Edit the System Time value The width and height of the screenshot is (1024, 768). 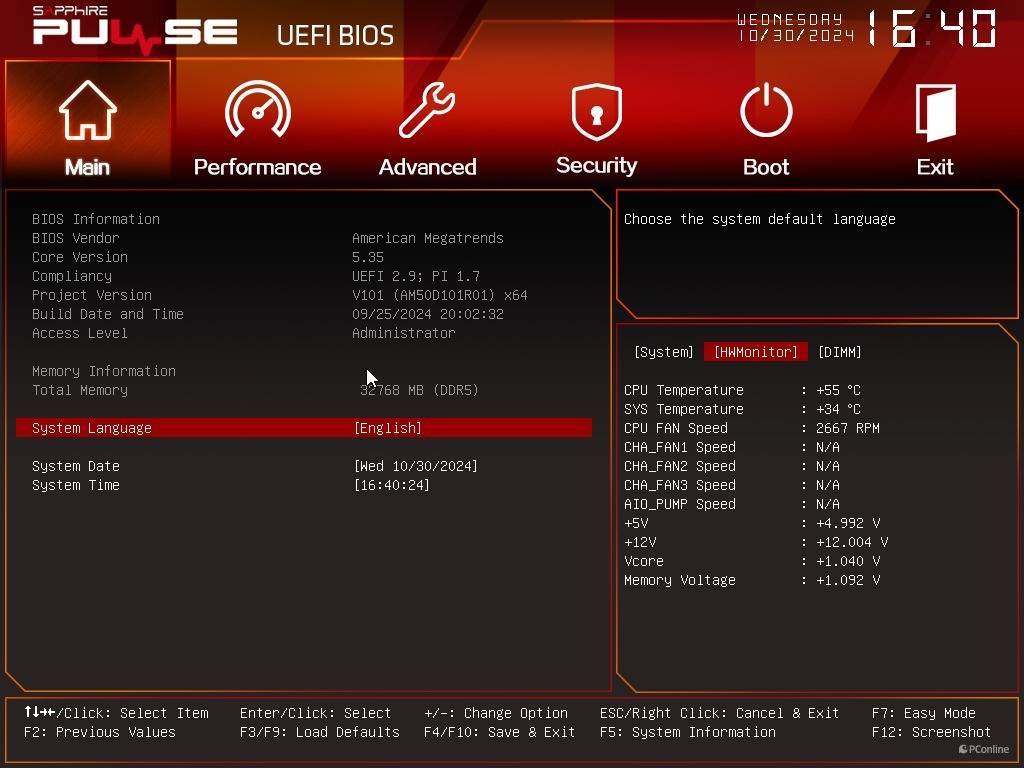[391, 485]
